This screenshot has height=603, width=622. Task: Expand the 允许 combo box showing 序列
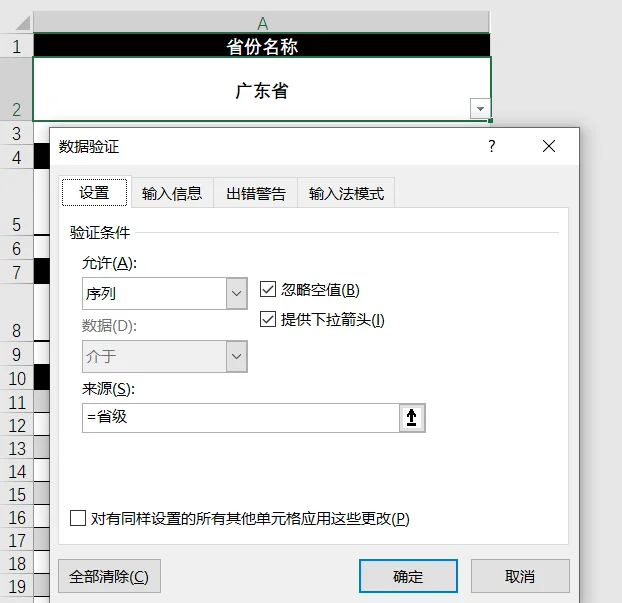coord(165,294)
